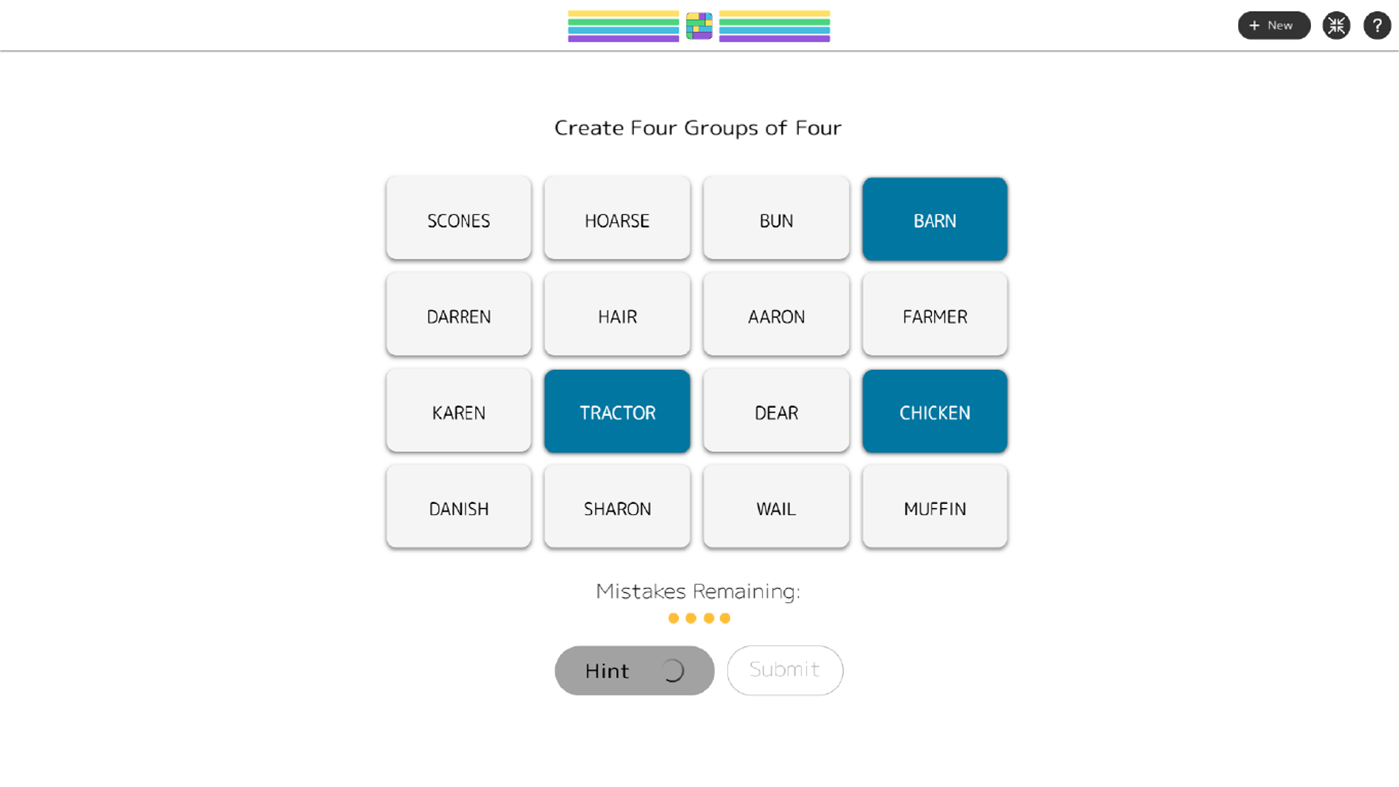The height and width of the screenshot is (787, 1399).
Task: Select the AARON word tile
Action: coord(776,316)
